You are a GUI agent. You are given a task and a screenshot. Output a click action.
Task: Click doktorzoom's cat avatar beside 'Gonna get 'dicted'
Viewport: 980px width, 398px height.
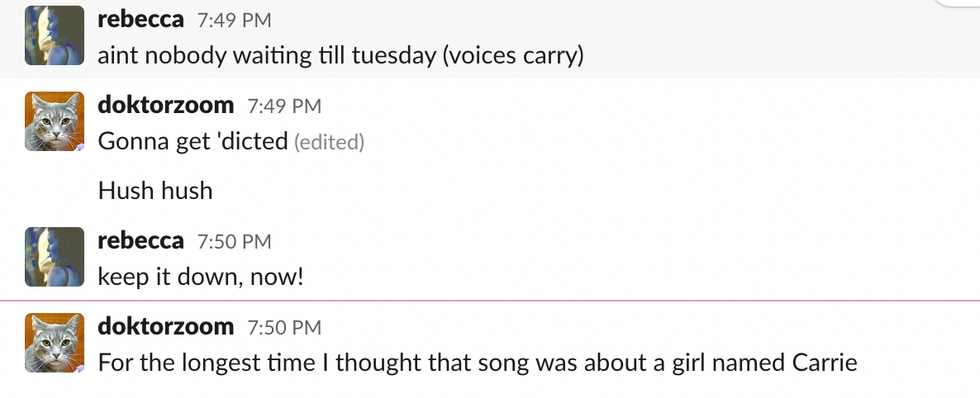click(x=54, y=121)
